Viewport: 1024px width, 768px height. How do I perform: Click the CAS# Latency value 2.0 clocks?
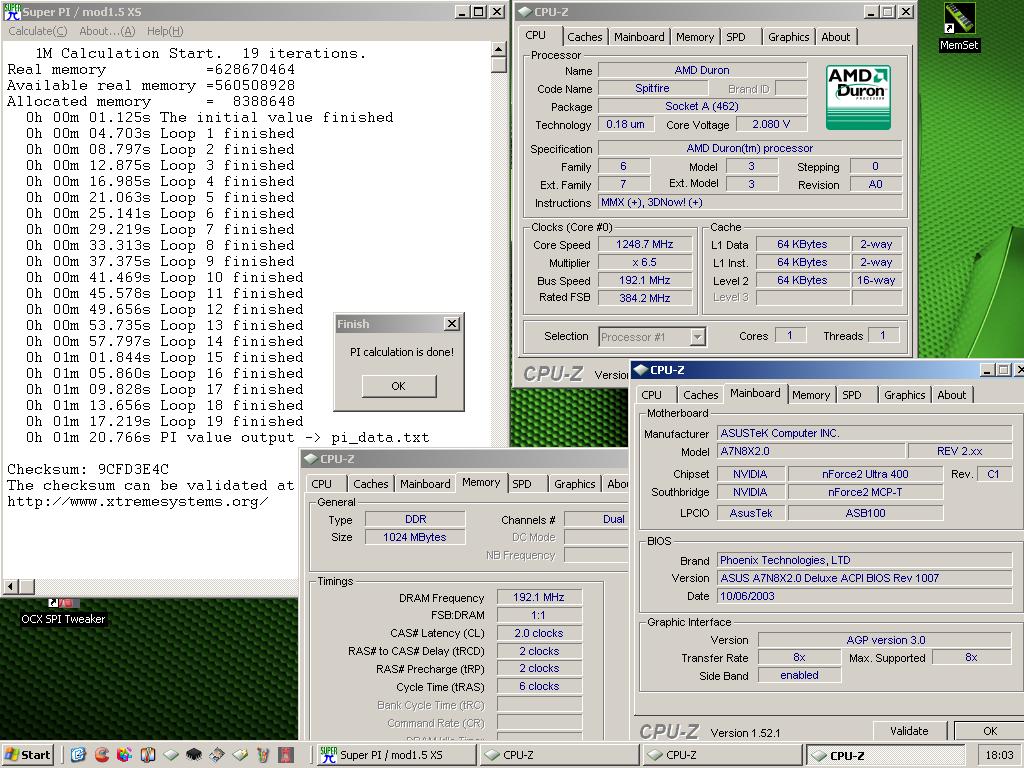[x=539, y=633]
